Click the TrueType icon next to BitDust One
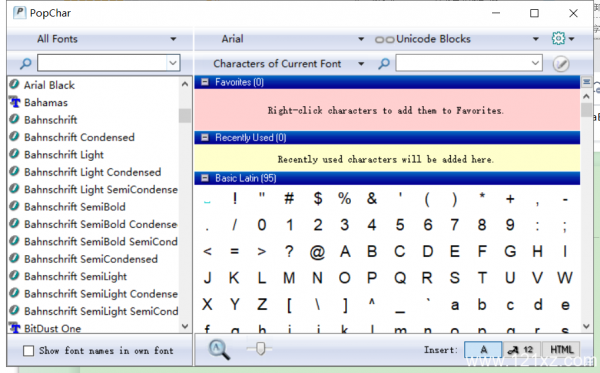The height and width of the screenshot is (373, 600). 15,328
